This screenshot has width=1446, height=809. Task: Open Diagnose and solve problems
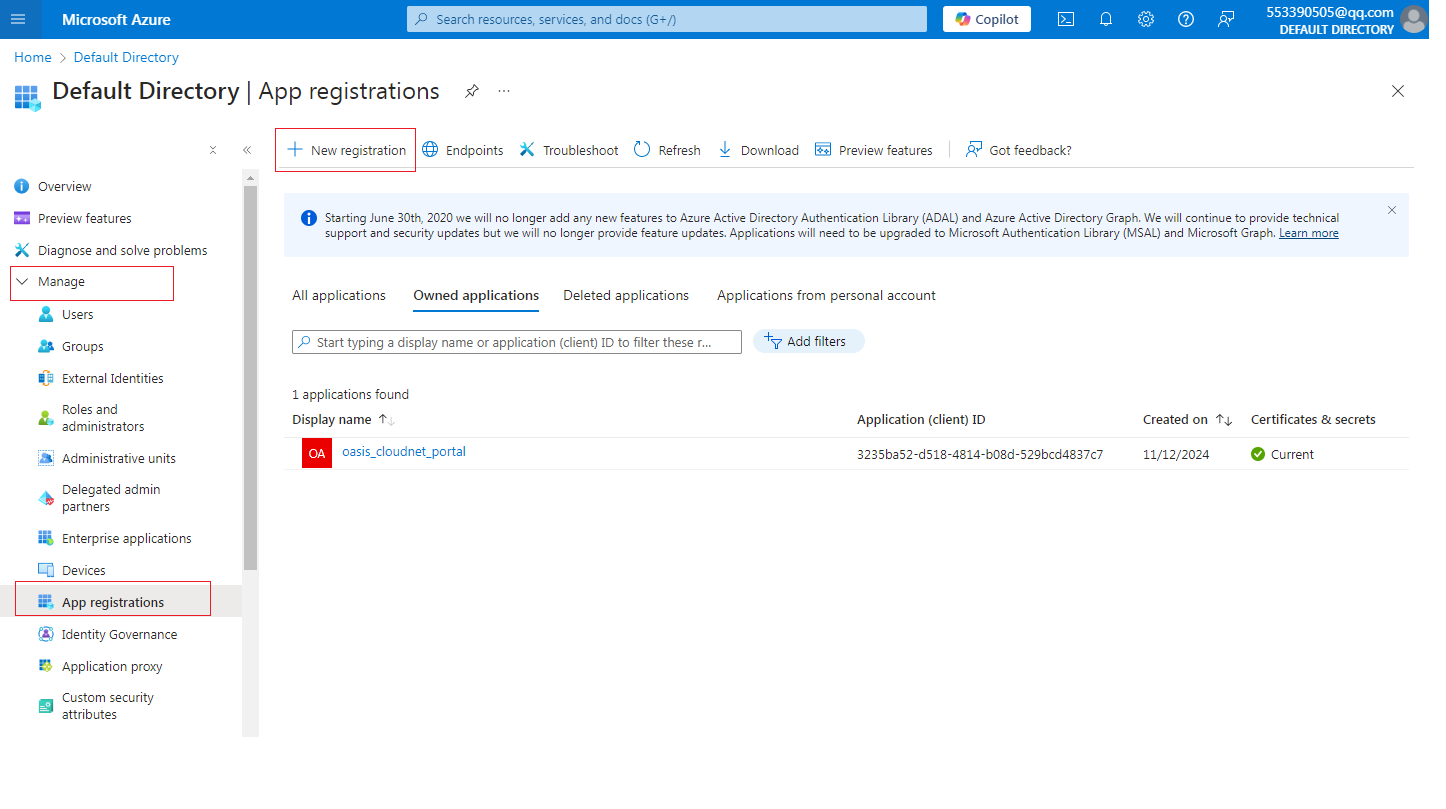[121, 250]
